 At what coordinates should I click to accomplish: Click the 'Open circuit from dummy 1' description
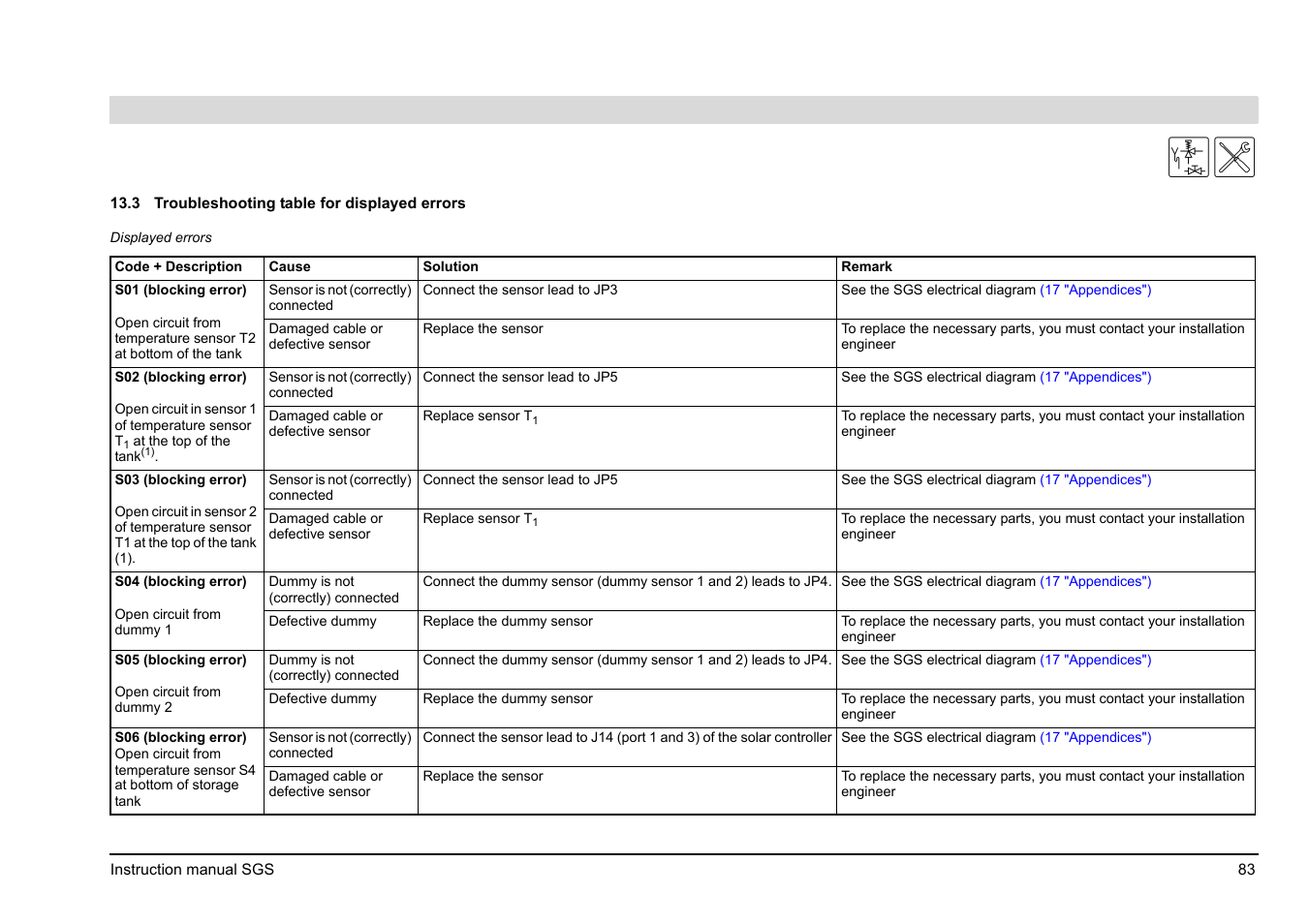168,622
